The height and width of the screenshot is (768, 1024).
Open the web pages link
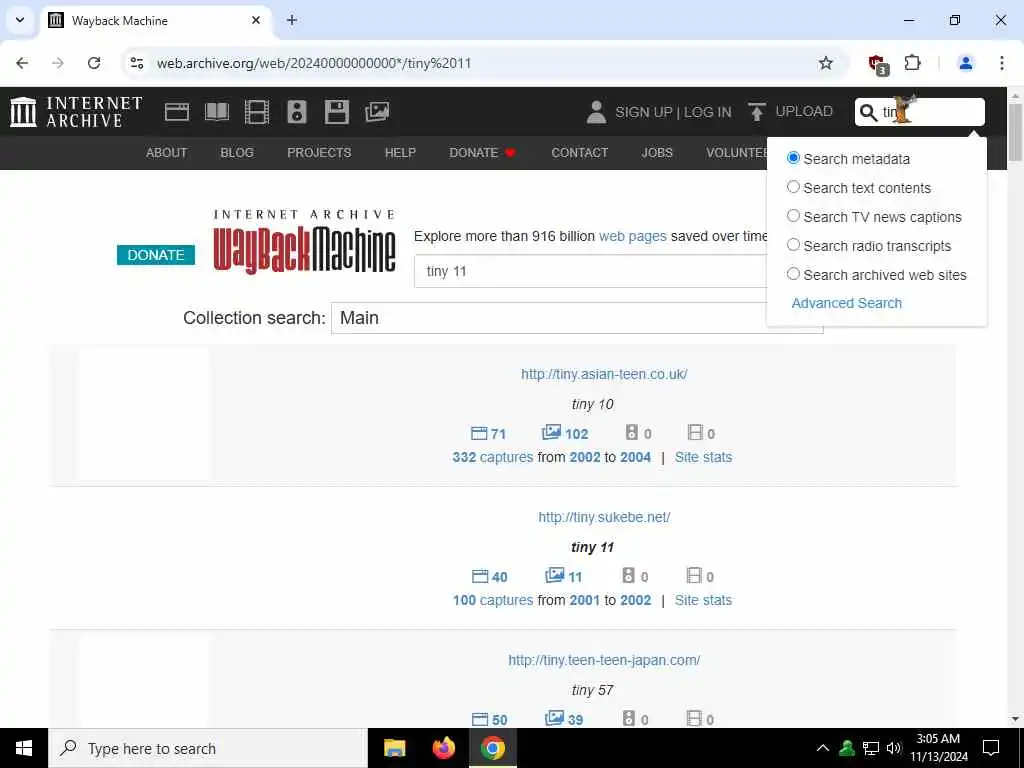[633, 236]
